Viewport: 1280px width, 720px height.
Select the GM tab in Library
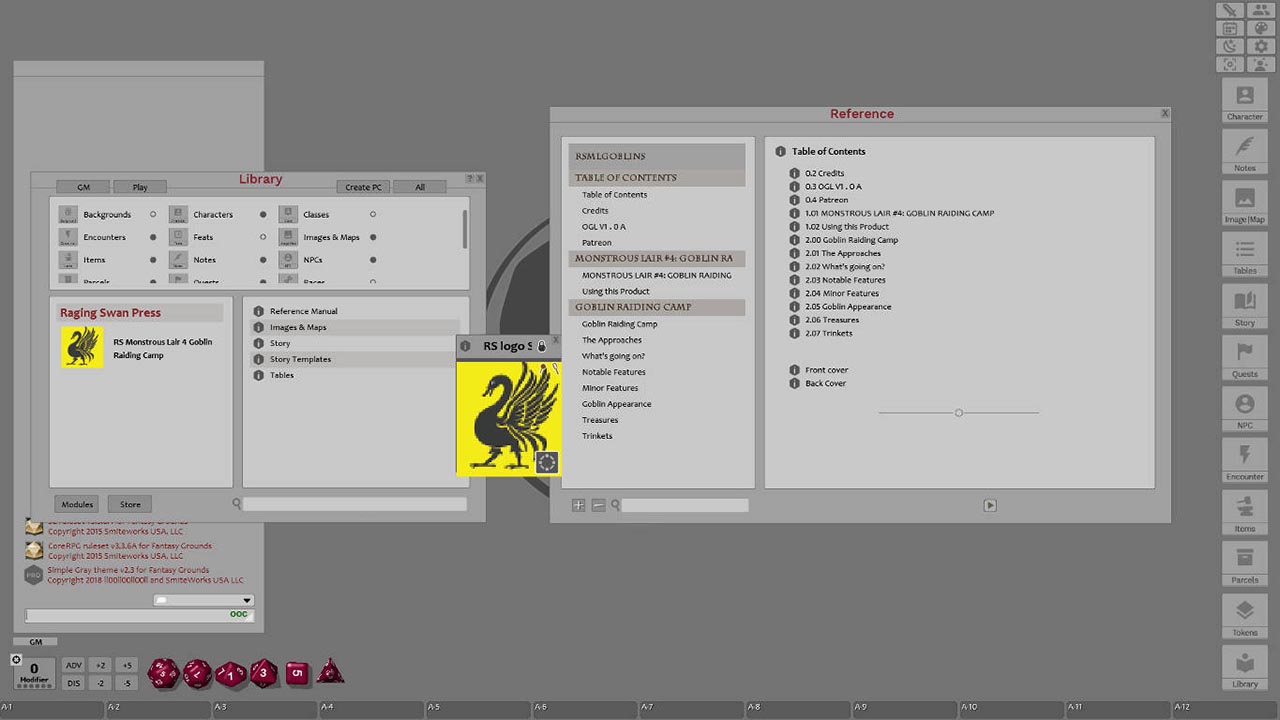pyautogui.click(x=83, y=187)
